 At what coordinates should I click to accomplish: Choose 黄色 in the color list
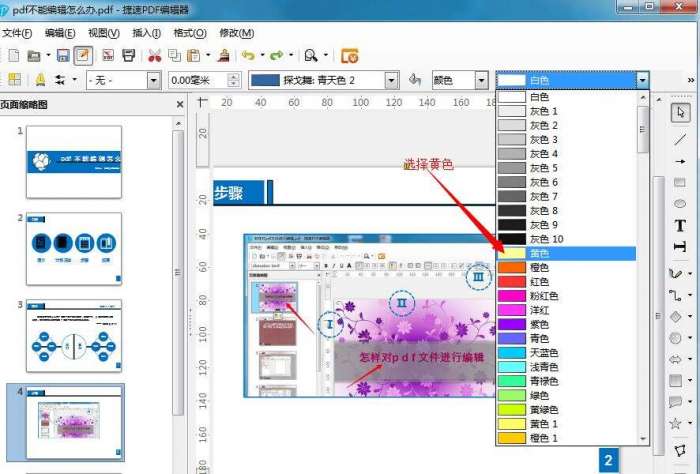coord(566,253)
